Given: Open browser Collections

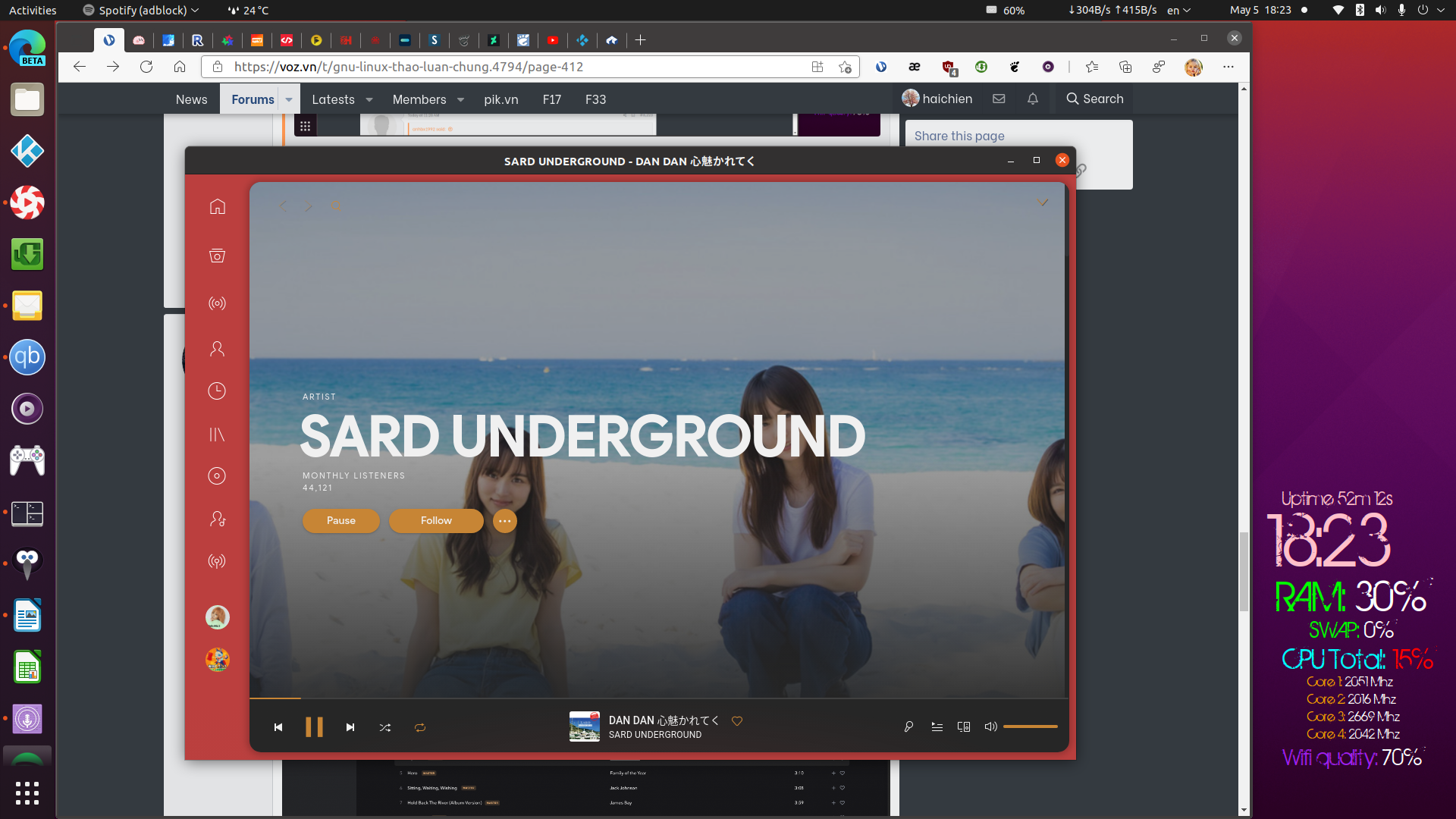Looking at the screenshot, I should (1125, 67).
